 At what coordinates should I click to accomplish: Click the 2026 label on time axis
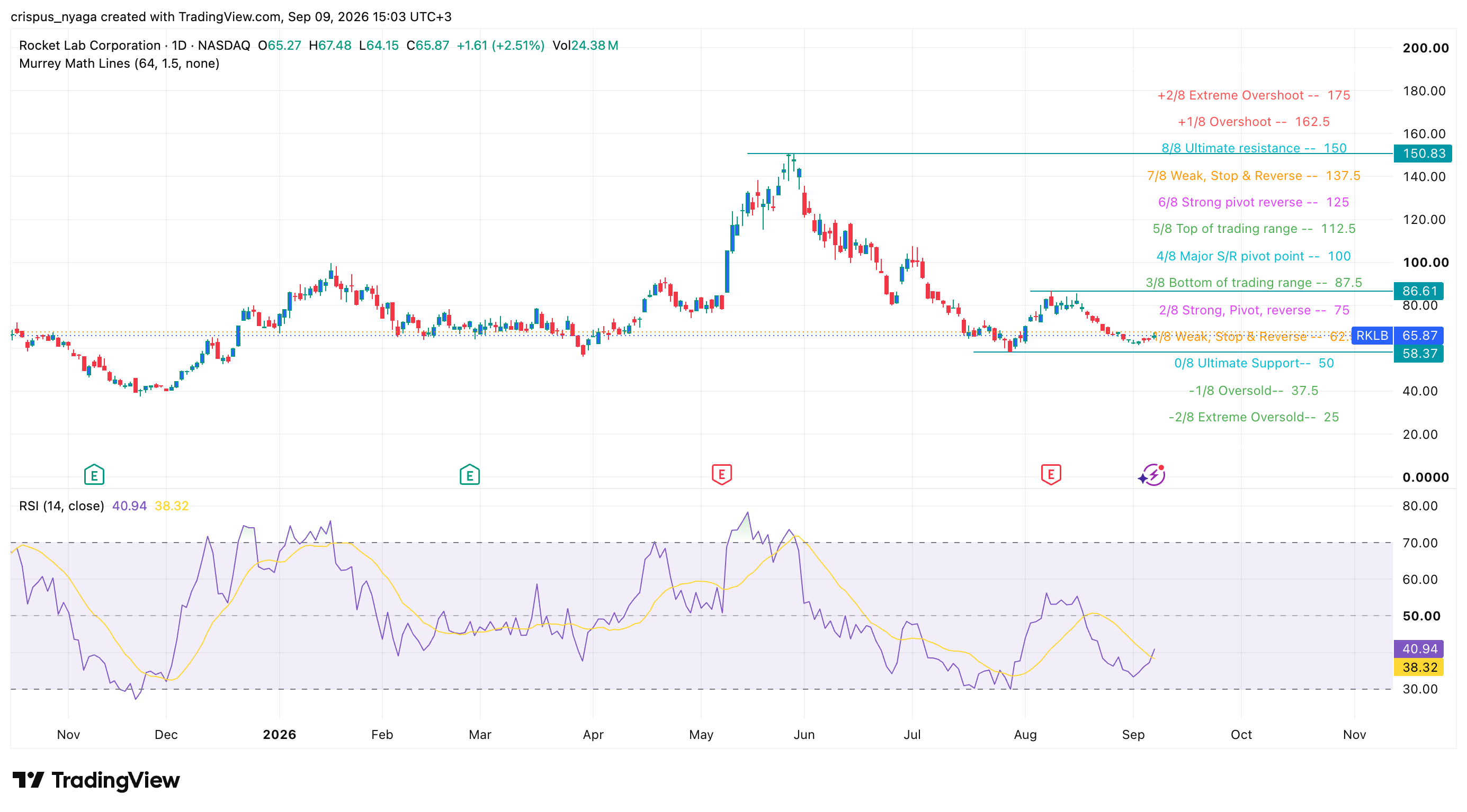pyautogui.click(x=279, y=735)
